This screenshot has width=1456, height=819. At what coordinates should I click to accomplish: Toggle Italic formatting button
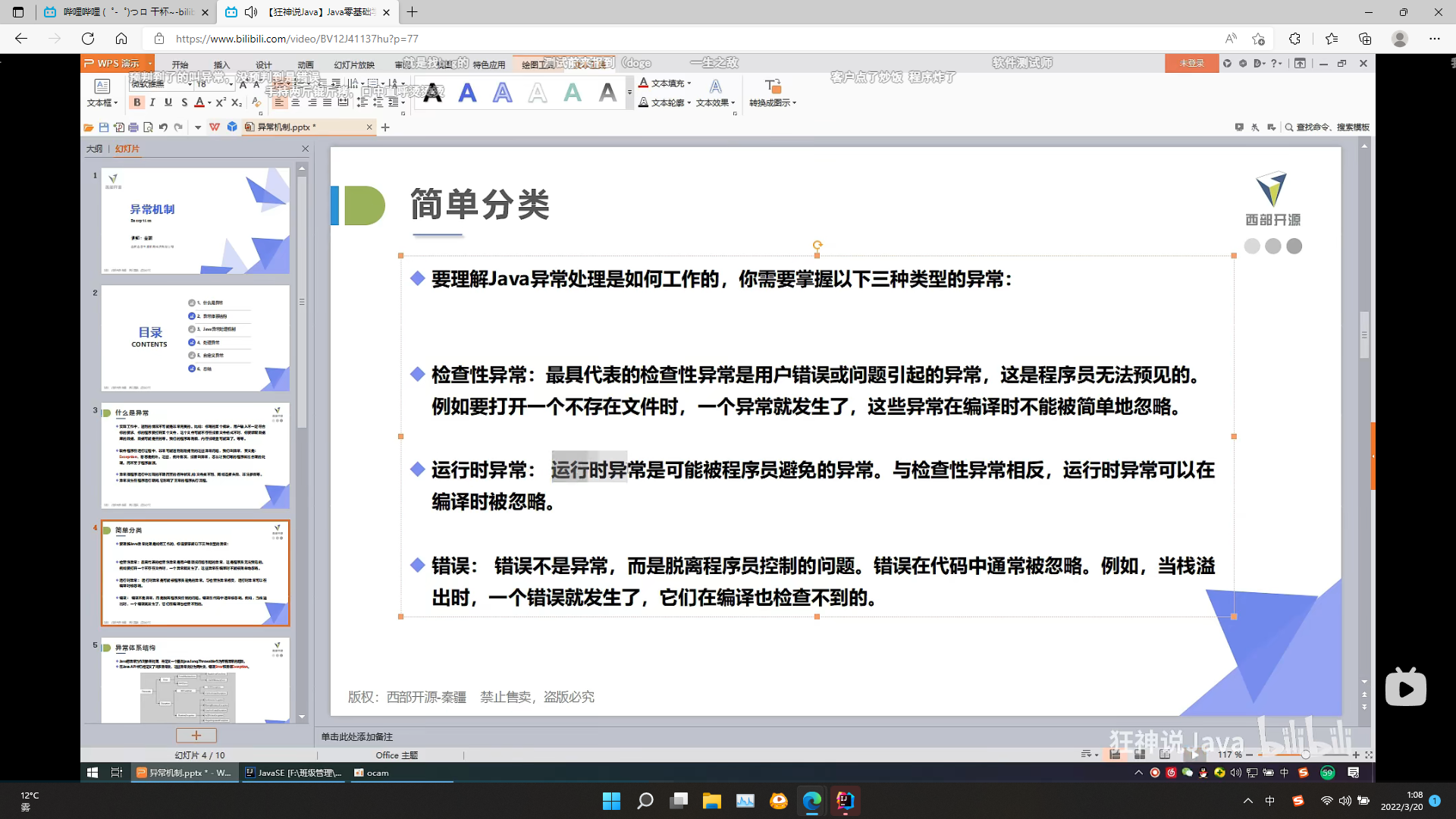(x=152, y=102)
